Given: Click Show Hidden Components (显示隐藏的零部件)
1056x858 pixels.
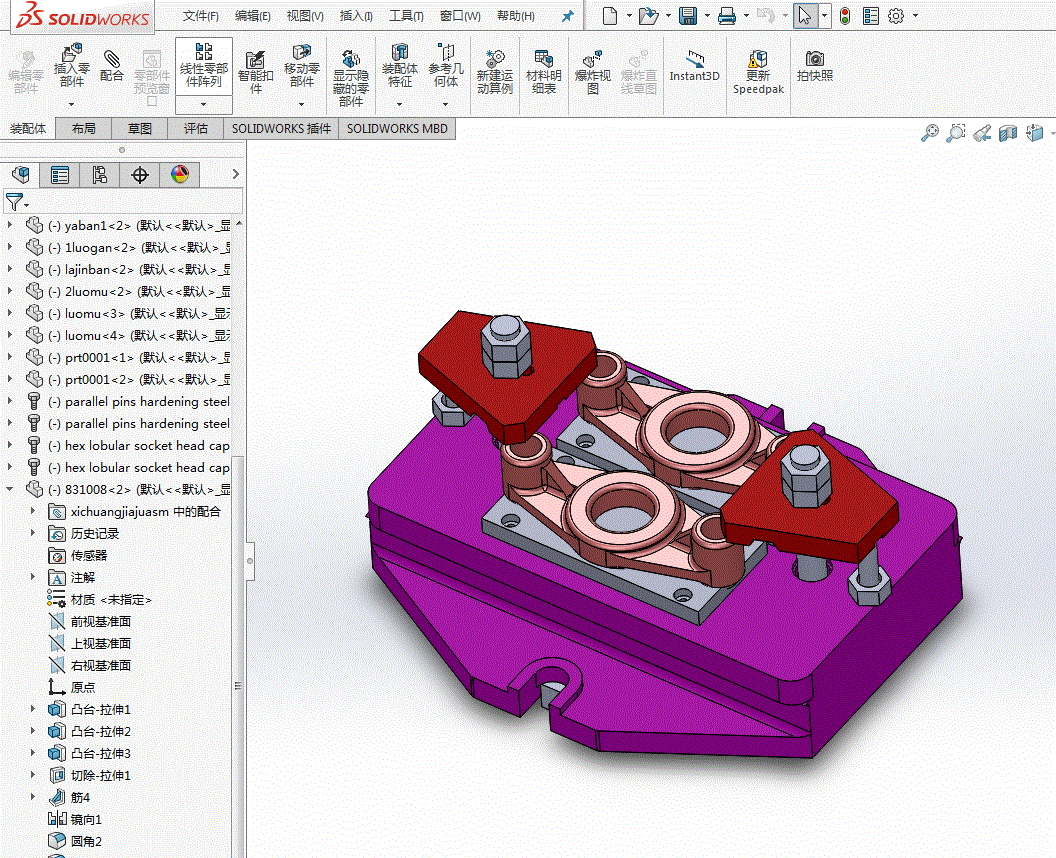Looking at the screenshot, I should click(x=350, y=78).
